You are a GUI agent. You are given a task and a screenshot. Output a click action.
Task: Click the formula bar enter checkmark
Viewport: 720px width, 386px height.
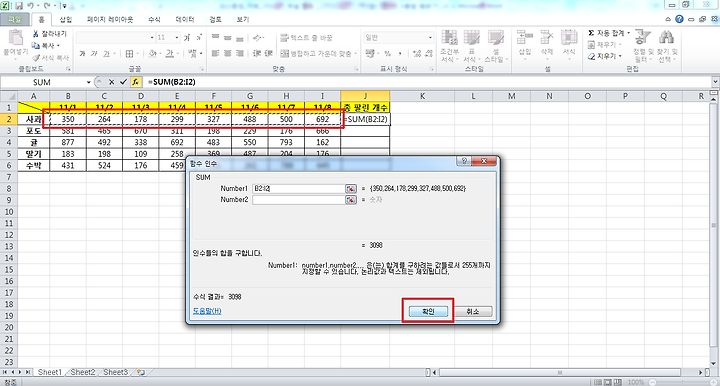point(123,82)
